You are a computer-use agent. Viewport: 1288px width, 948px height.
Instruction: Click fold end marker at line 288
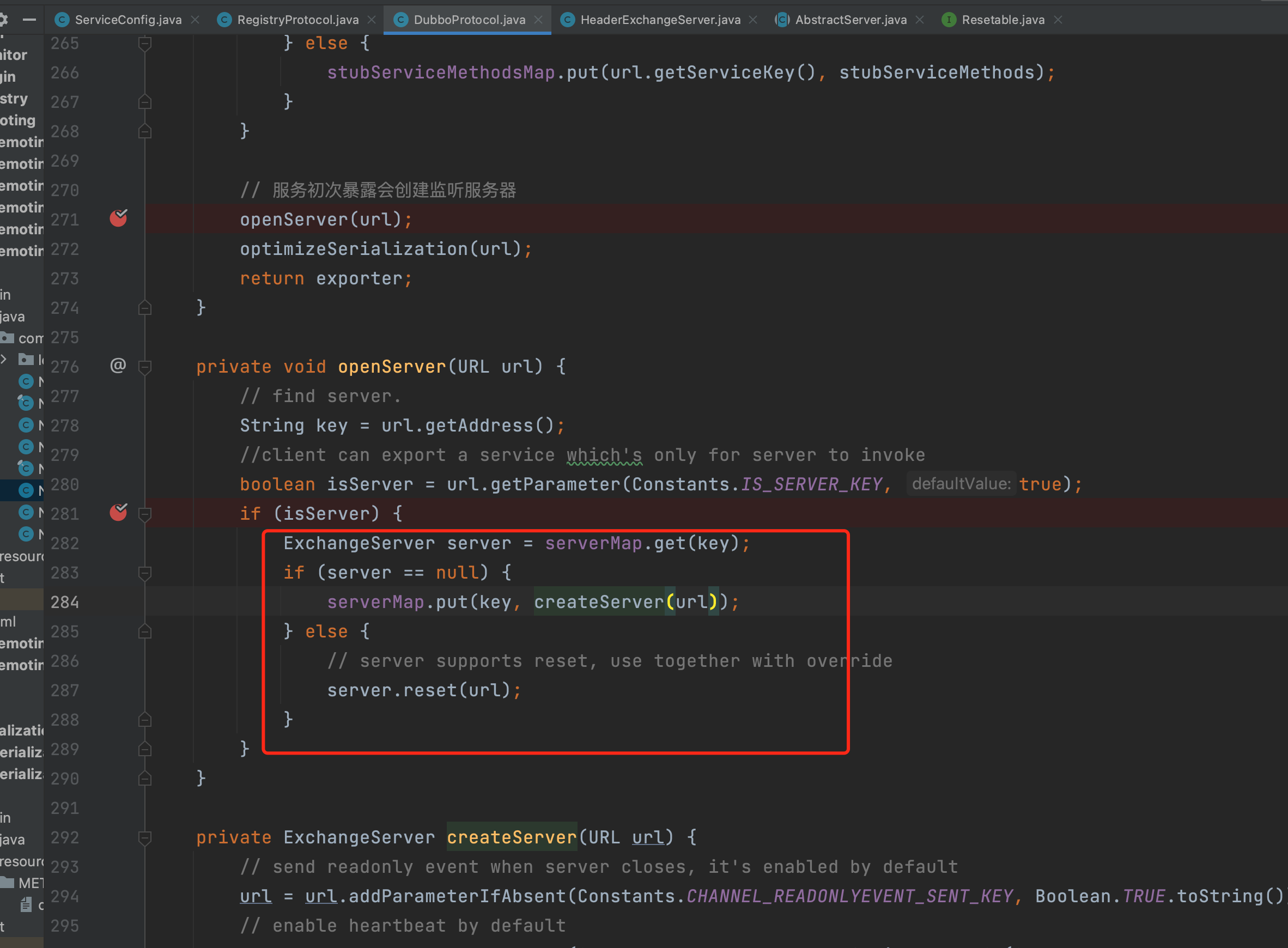pos(145,720)
